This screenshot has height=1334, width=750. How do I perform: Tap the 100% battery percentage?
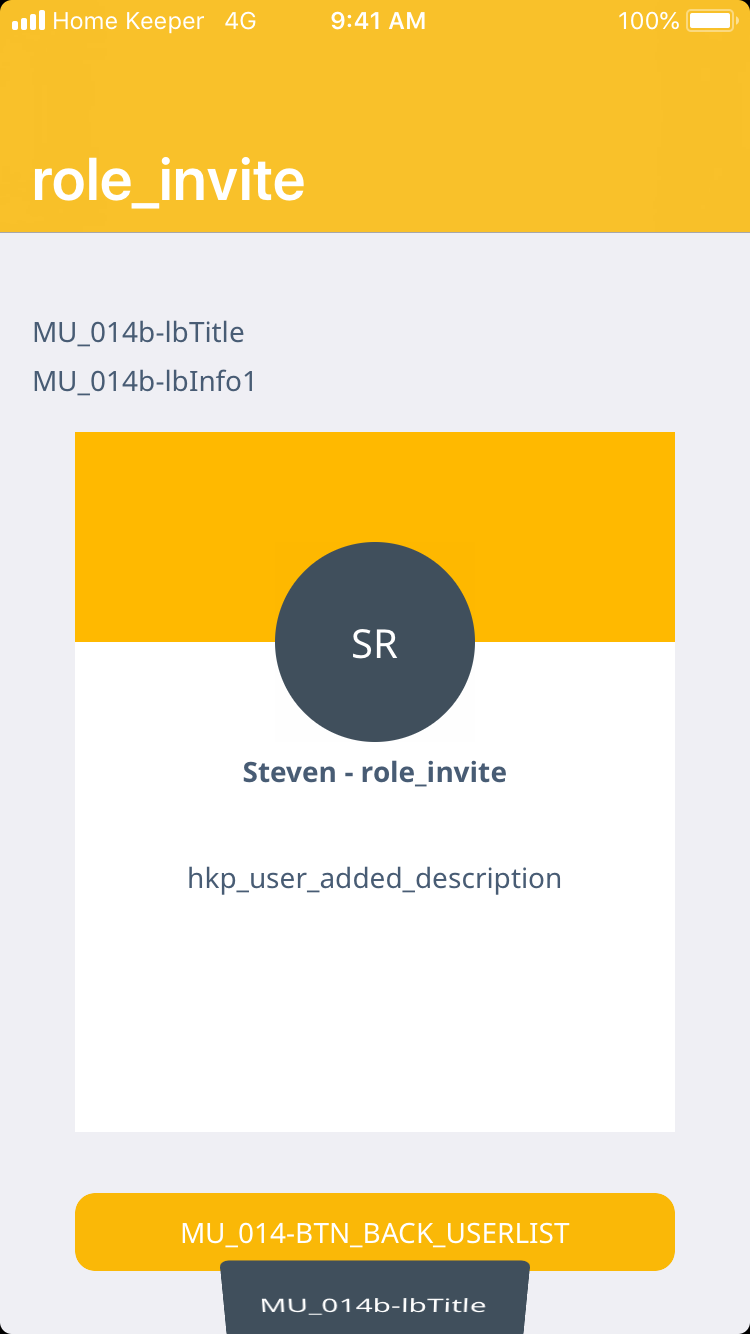648,20
